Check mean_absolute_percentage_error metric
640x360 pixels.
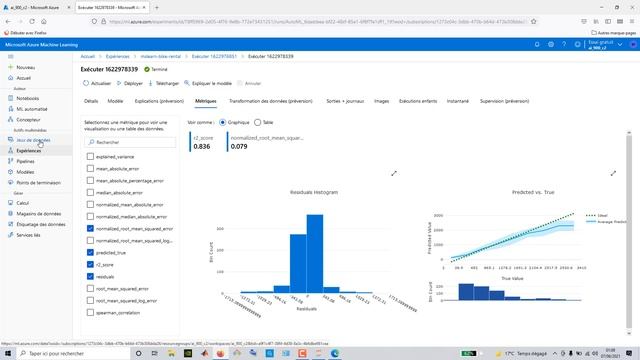[x=90, y=180]
